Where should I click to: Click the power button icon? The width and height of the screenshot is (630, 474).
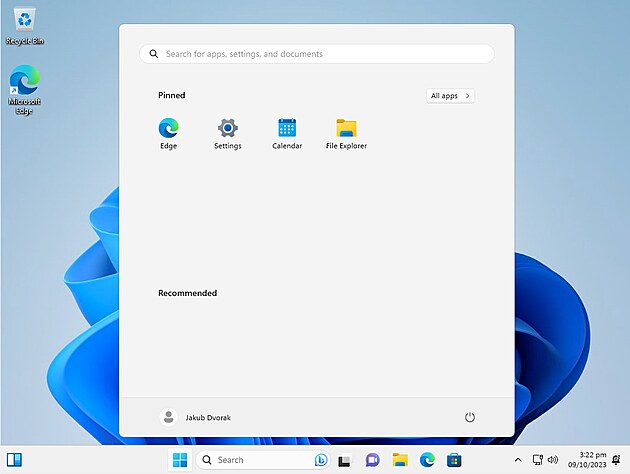tap(470, 417)
